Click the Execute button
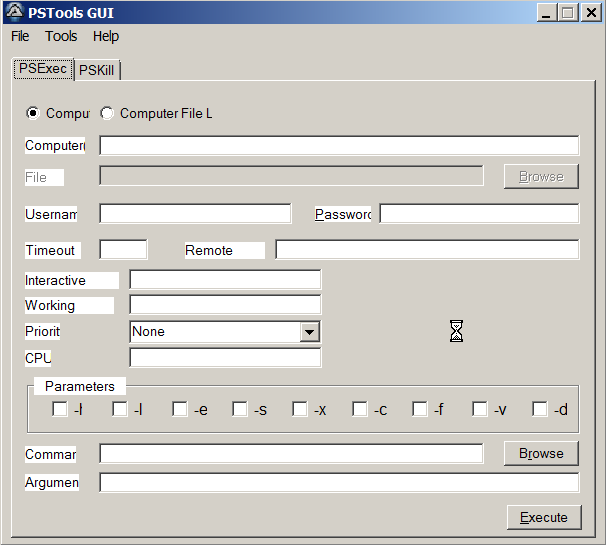The height and width of the screenshot is (545, 606). (x=544, y=518)
